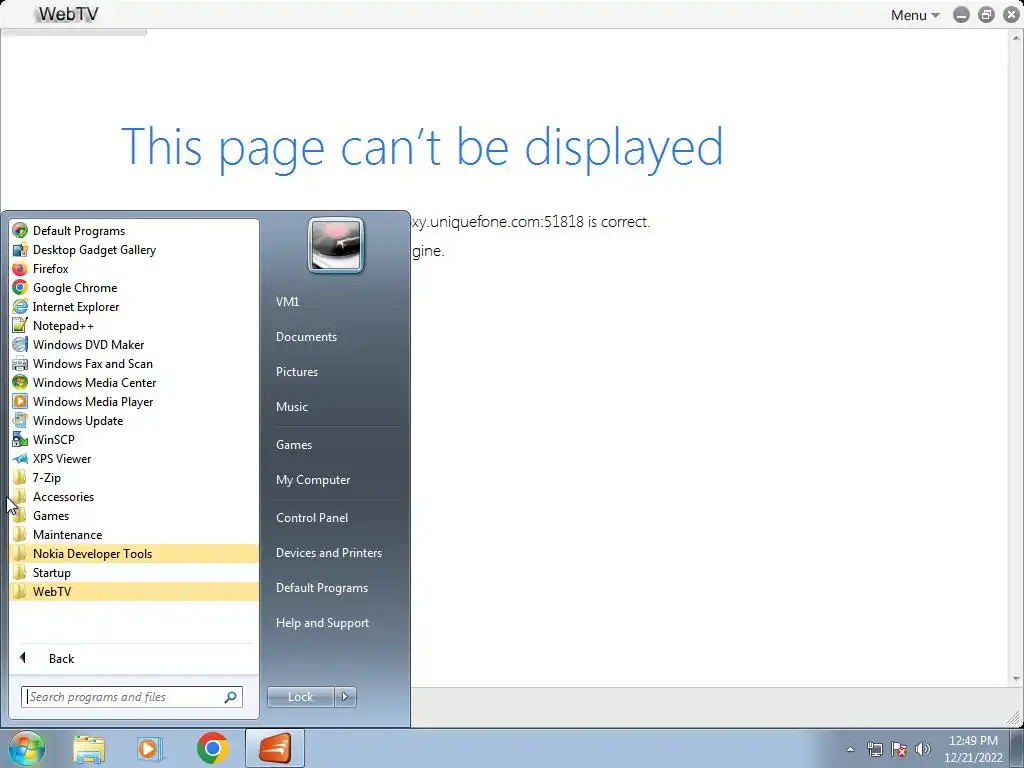Open the Action Center flag icon
1024x768 pixels.
899,749
